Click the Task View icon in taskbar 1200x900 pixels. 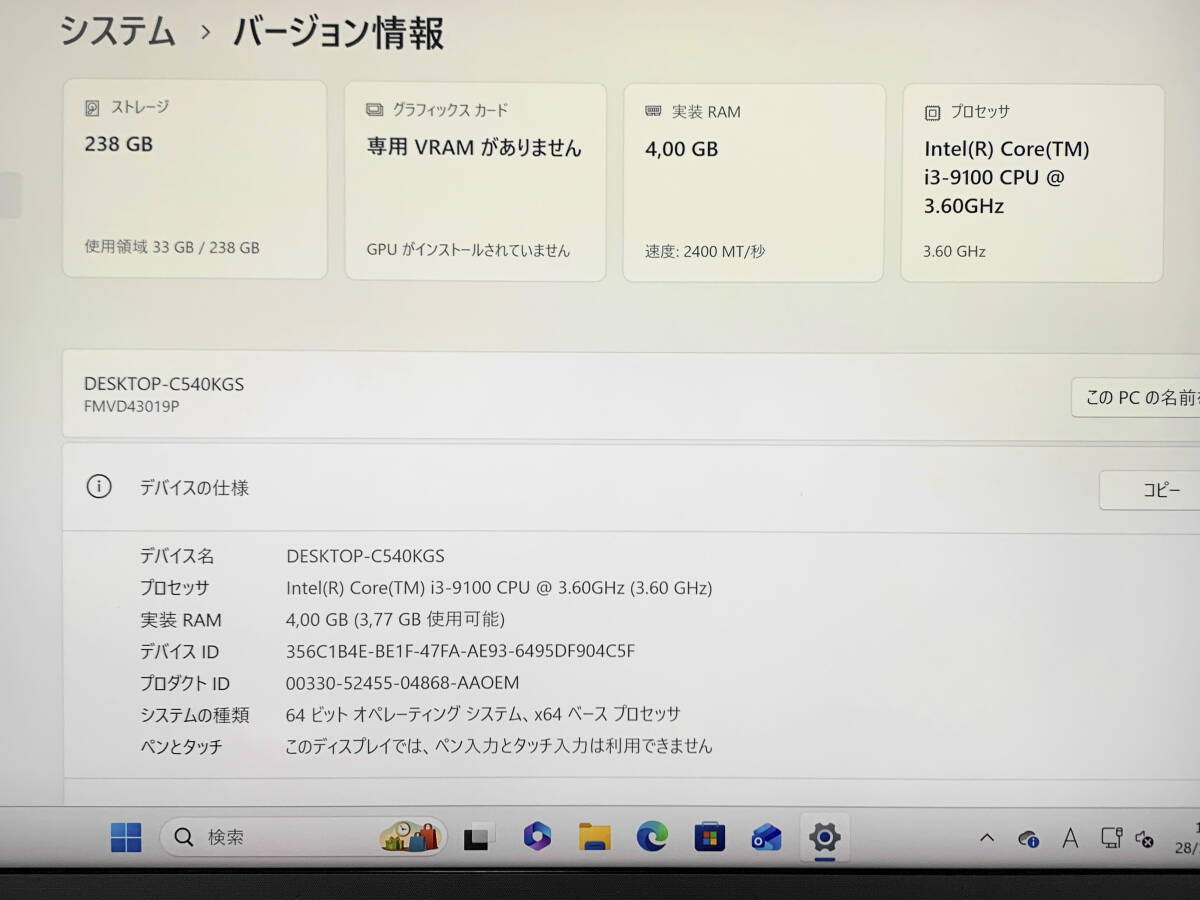479,837
